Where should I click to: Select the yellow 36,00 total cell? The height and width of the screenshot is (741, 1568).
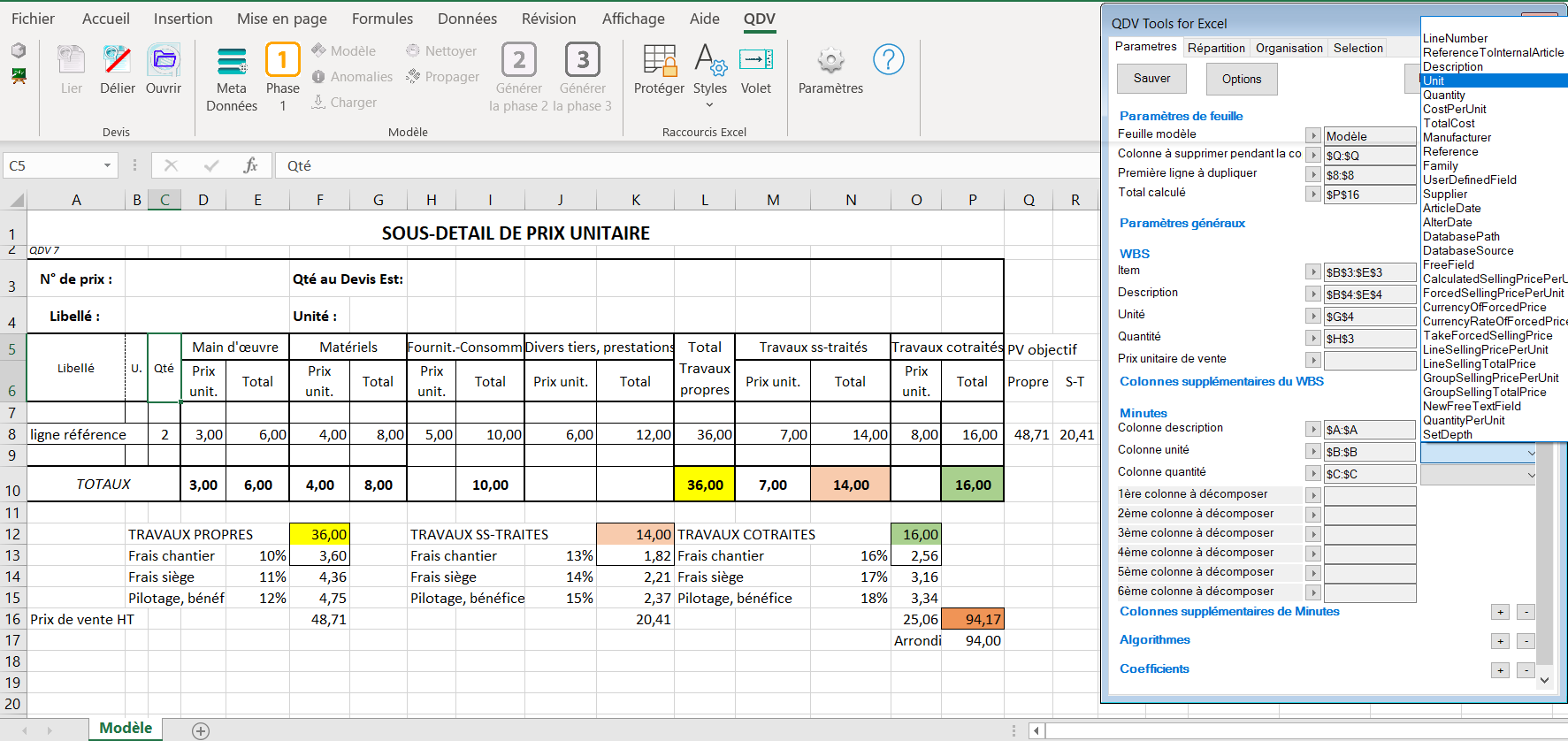(705, 485)
